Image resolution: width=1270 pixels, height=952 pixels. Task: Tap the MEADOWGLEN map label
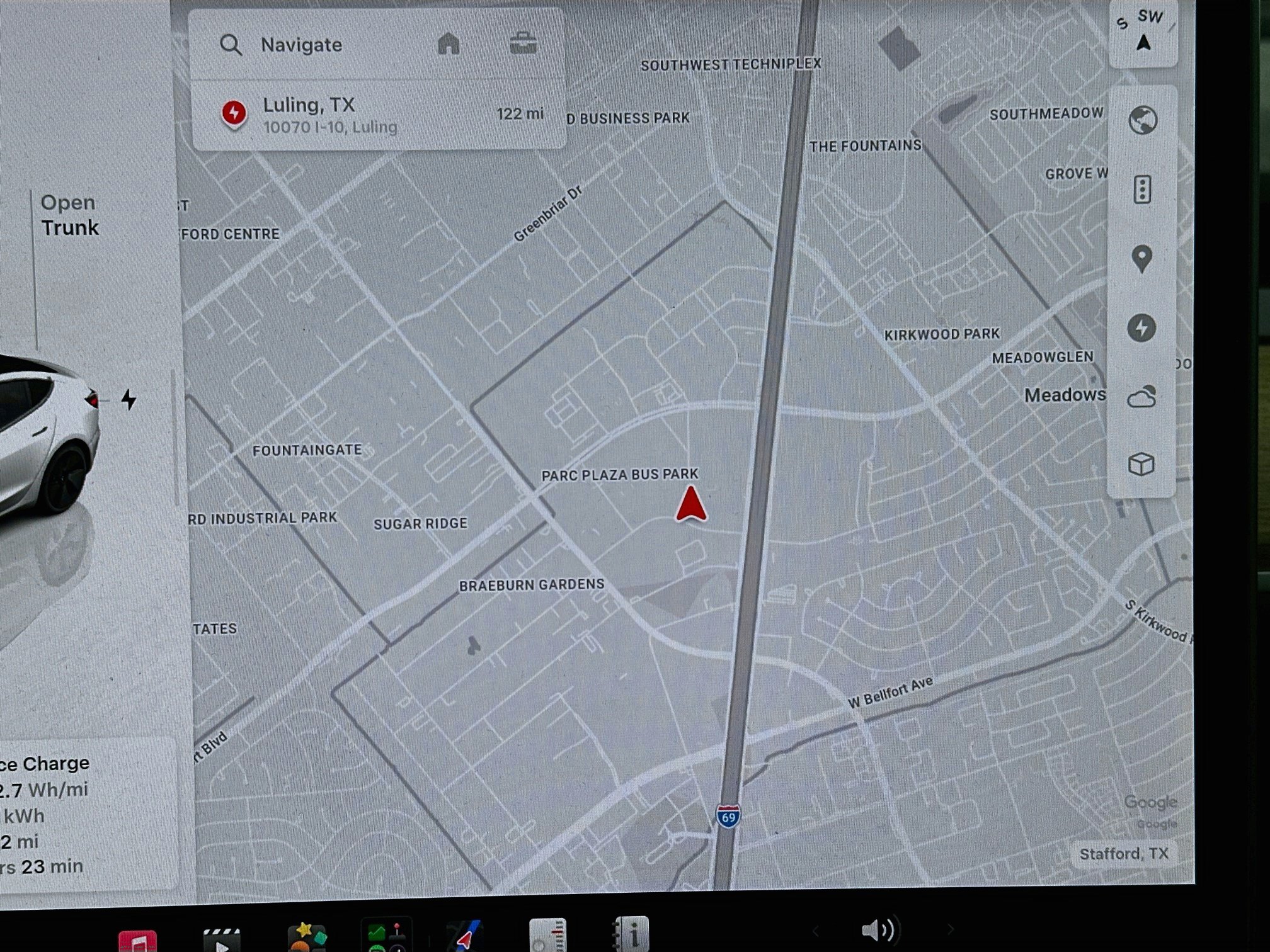1043,358
